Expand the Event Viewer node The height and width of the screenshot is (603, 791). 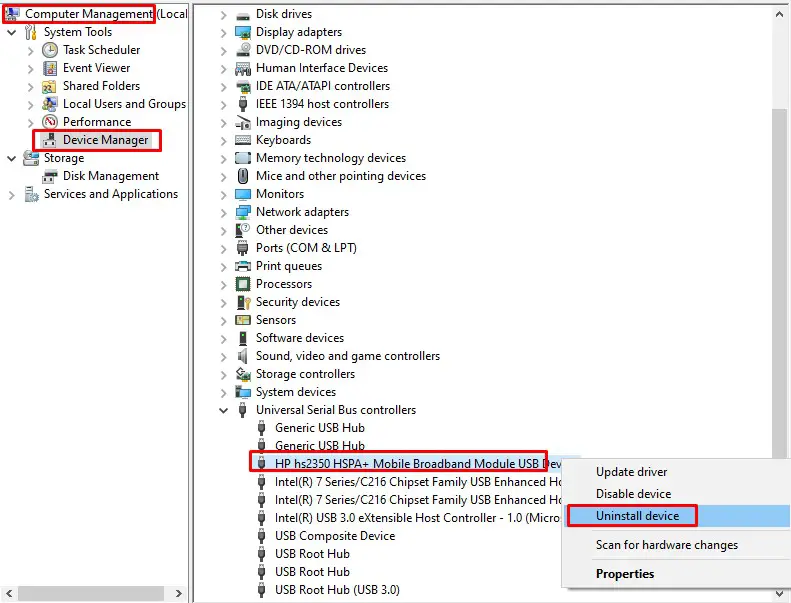pyautogui.click(x=30, y=69)
